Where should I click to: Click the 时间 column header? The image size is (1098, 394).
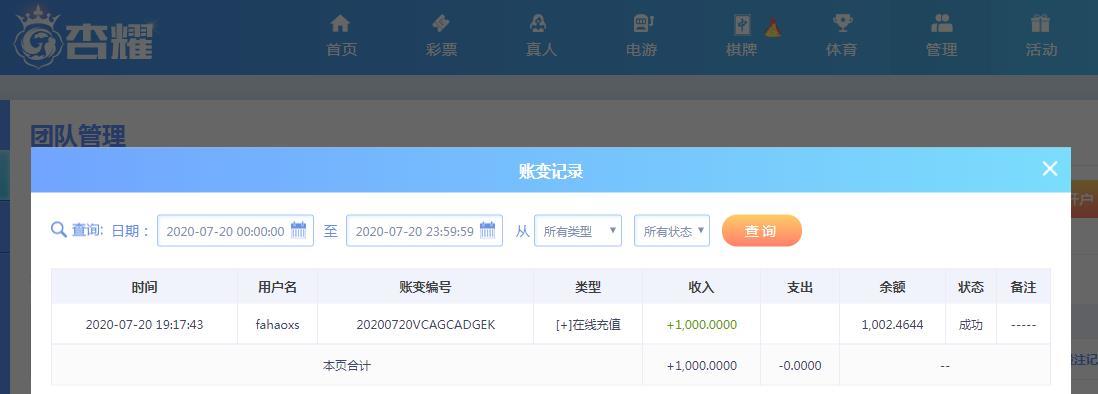[x=144, y=287]
